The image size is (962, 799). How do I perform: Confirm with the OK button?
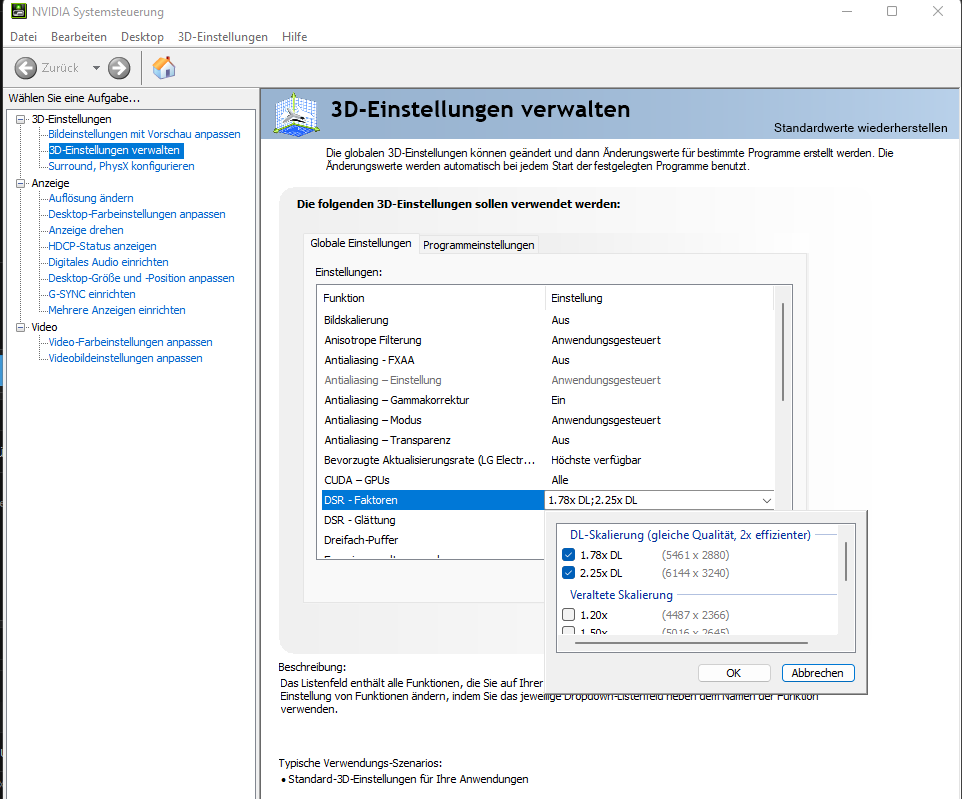coord(734,673)
